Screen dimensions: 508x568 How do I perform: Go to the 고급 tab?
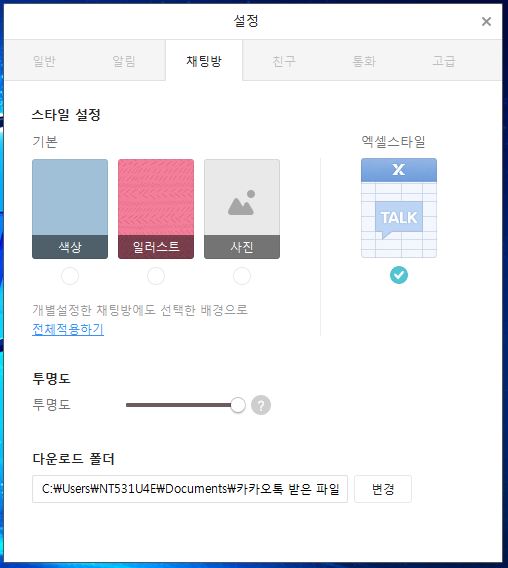(x=444, y=61)
